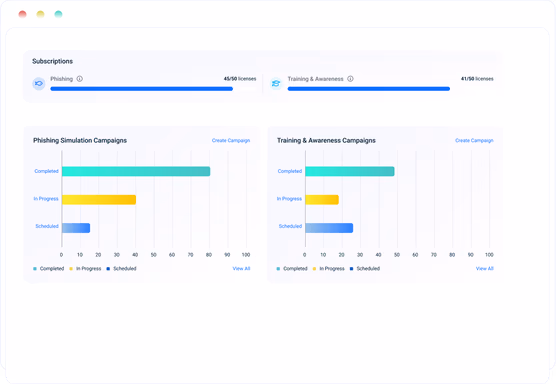Toggle In Progress legend in Phishing Simulation chart
The image size is (556, 384).
coord(85,269)
